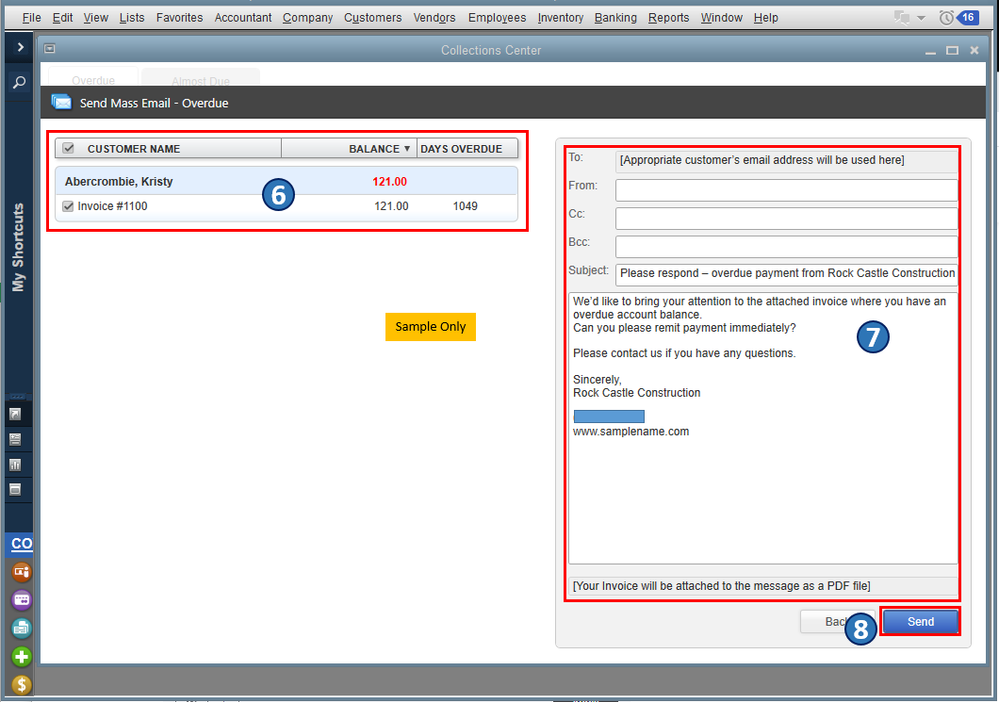
Task: Select the shortcut arrow sidebar icon
Action: click(x=15, y=414)
